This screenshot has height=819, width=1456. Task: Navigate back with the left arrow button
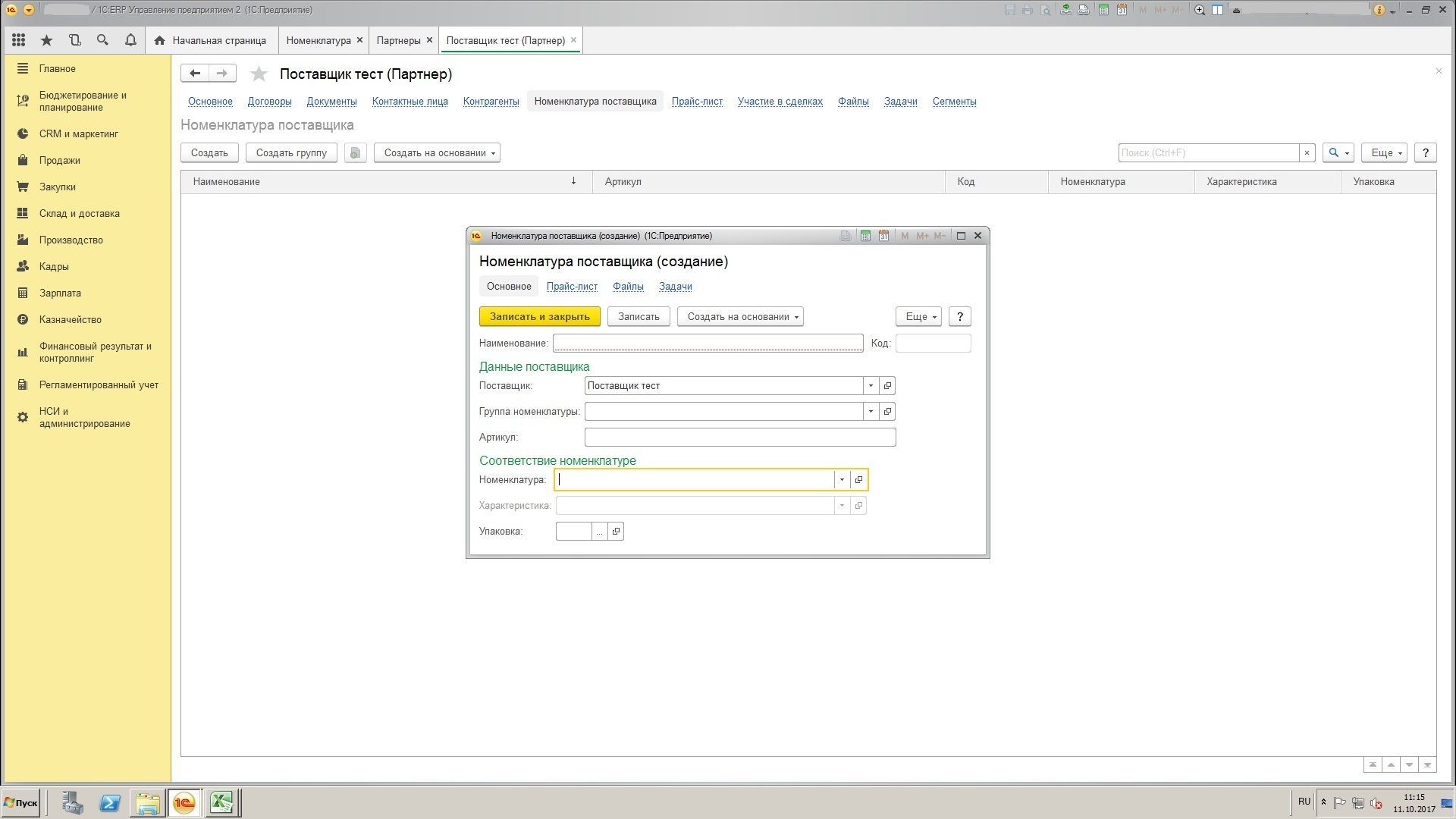click(195, 74)
